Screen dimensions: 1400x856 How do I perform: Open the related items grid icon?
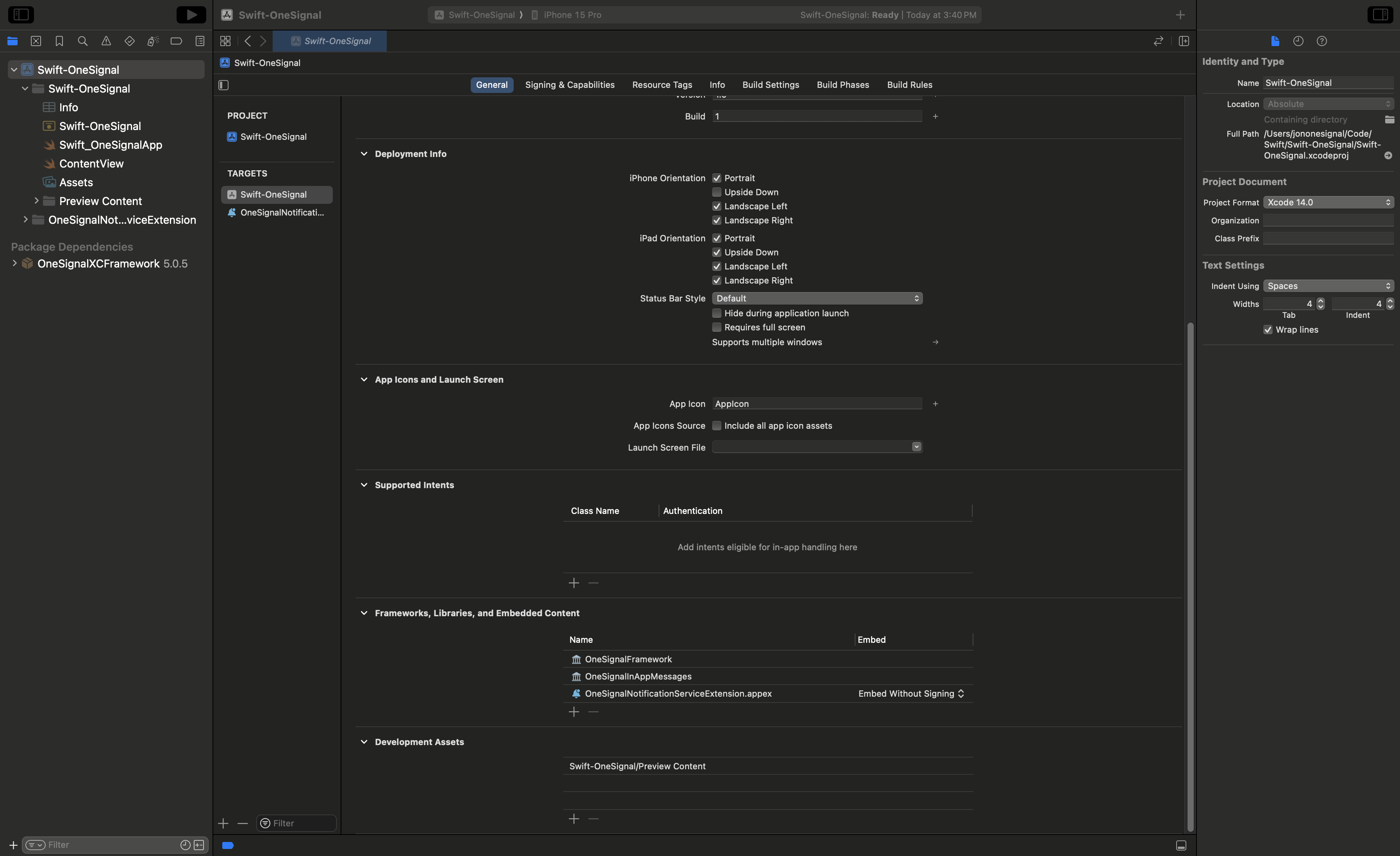[225, 41]
